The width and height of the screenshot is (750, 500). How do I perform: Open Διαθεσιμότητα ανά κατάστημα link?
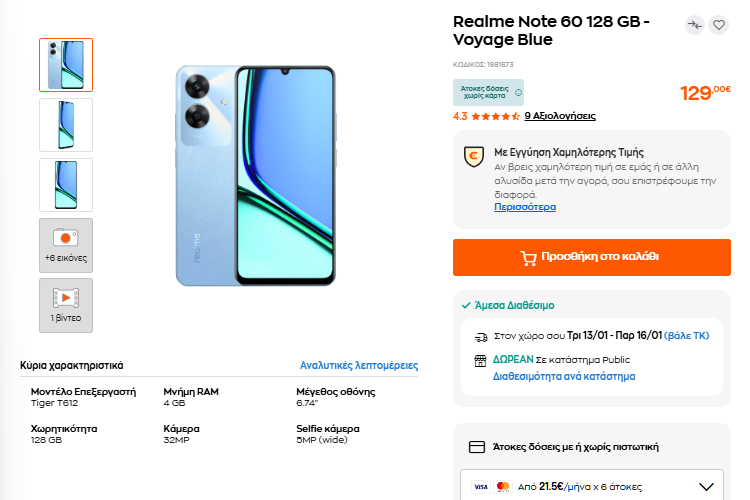(x=563, y=377)
